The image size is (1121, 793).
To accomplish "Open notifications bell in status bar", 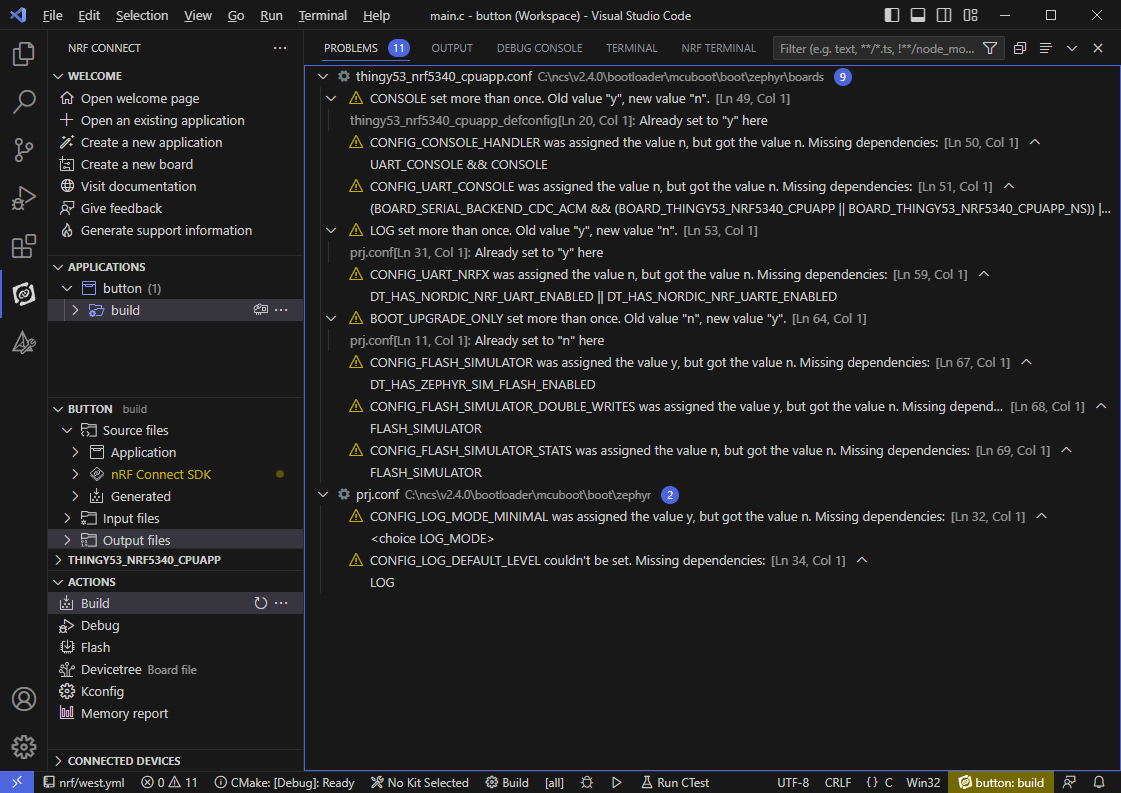I will [x=1099, y=782].
